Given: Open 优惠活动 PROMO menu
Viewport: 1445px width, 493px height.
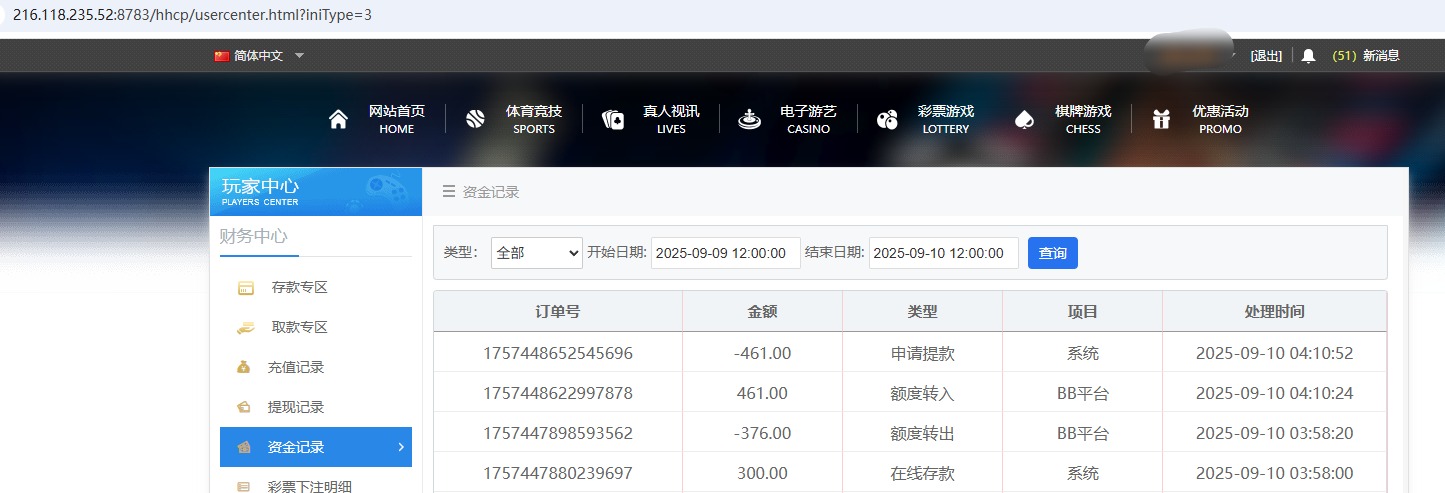Looking at the screenshot, I should point(1220,120).
